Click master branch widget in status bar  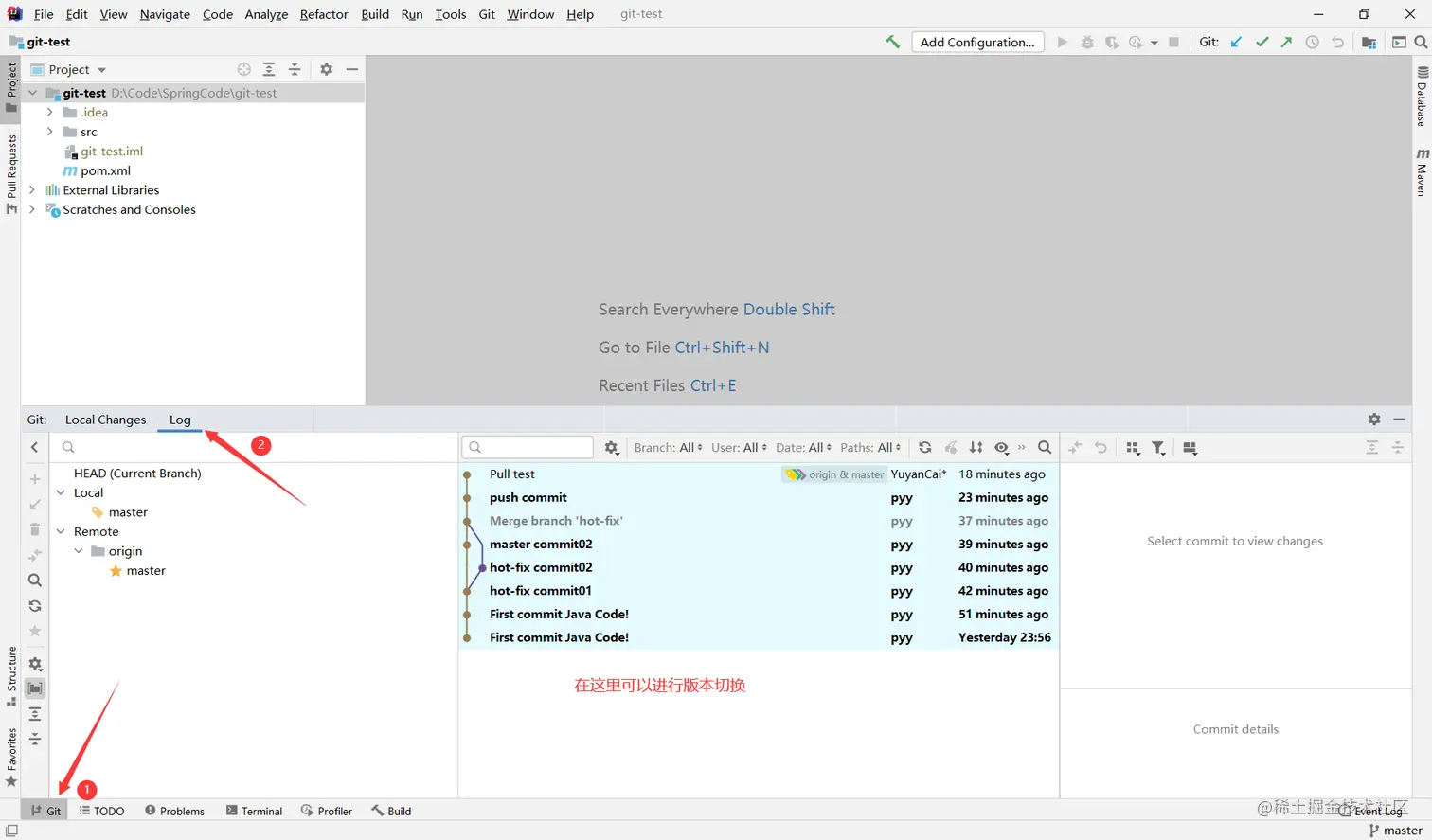pyautogui.click(x=1395, y=831)
